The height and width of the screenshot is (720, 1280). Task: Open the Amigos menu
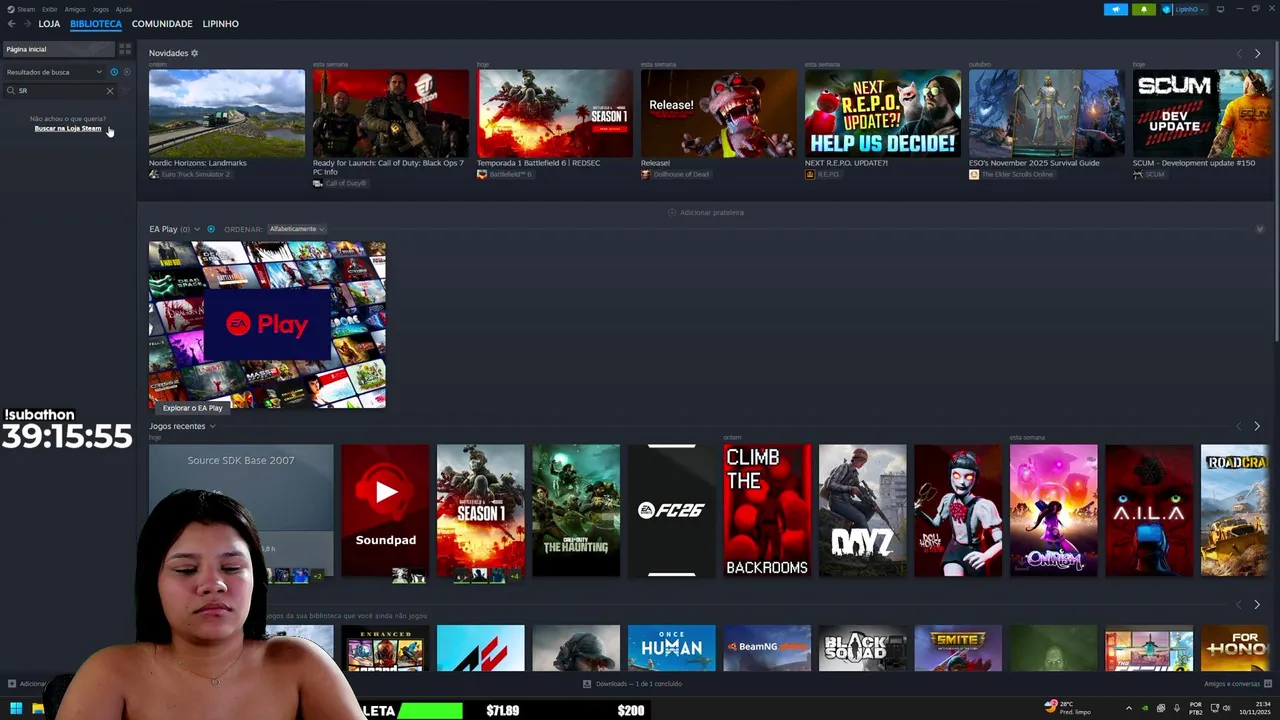tap(75, 9)
